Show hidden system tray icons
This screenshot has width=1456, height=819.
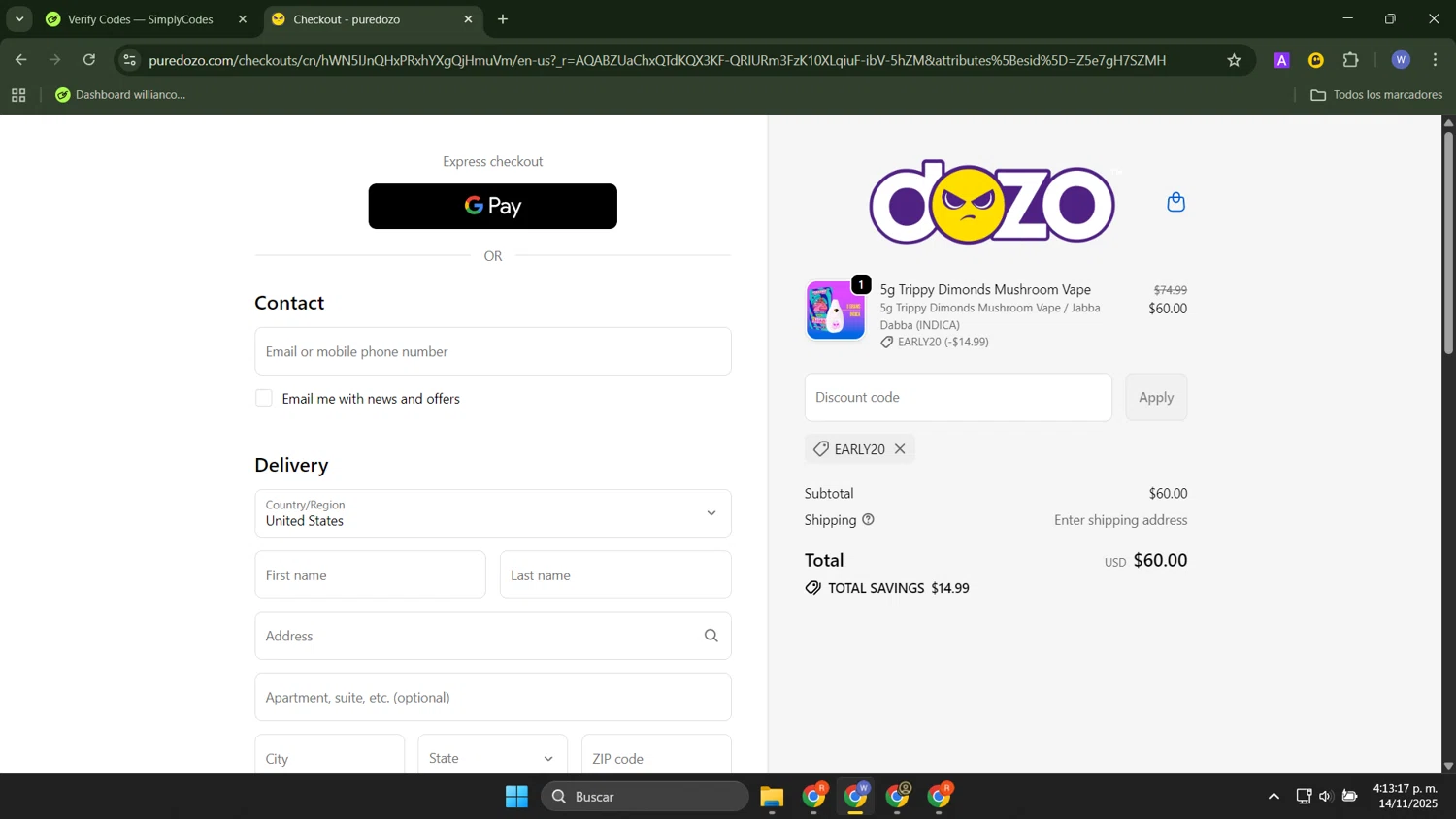point(1274,797)
